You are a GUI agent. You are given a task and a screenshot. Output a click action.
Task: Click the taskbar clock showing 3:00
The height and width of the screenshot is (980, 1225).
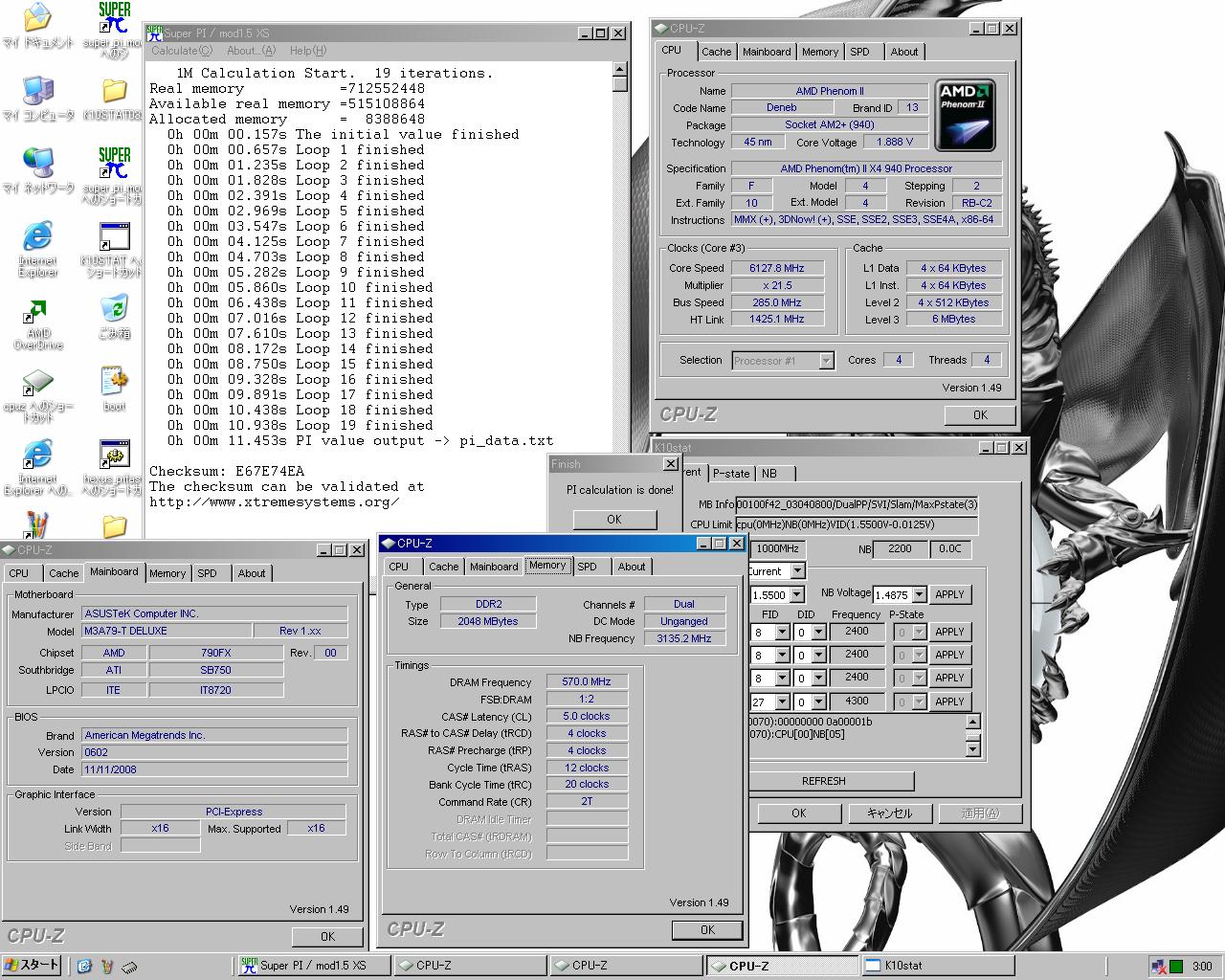coord(1202,967)
